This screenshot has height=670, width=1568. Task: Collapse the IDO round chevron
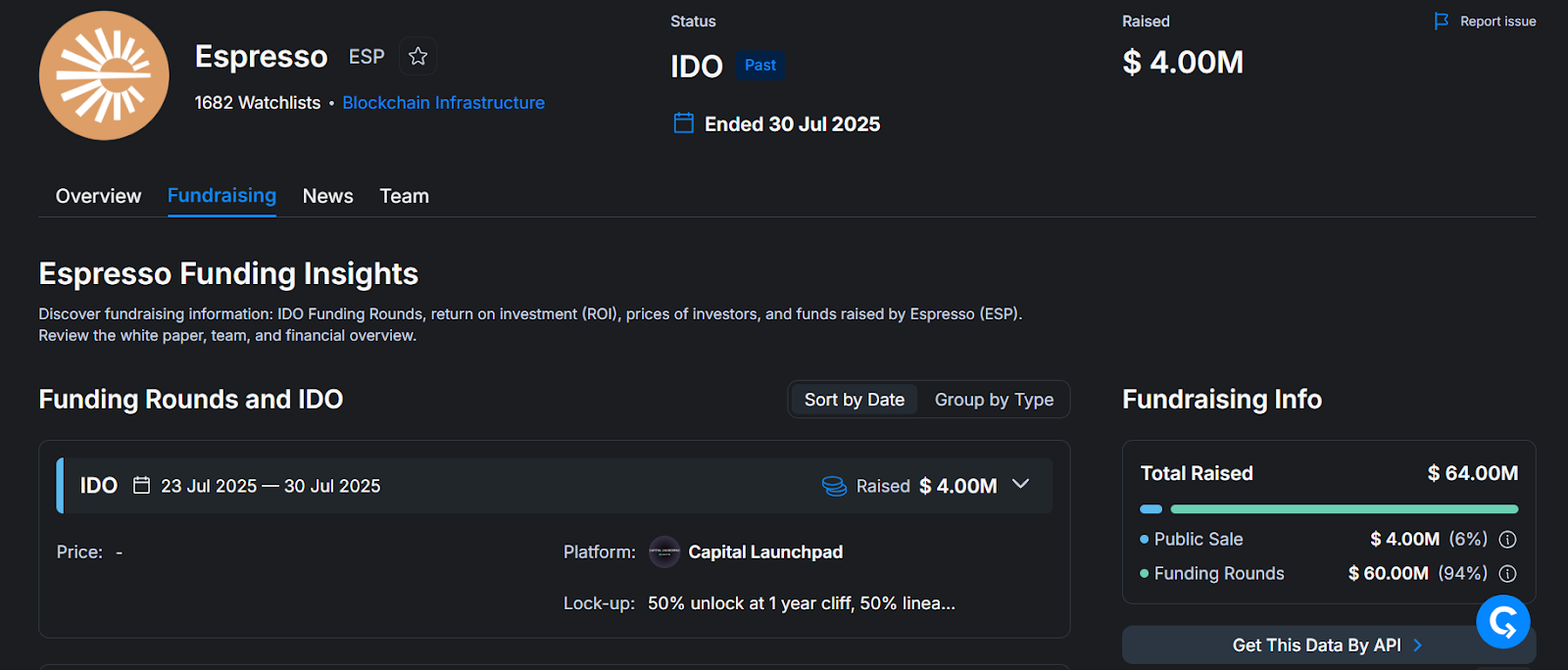coord(1020,485)
